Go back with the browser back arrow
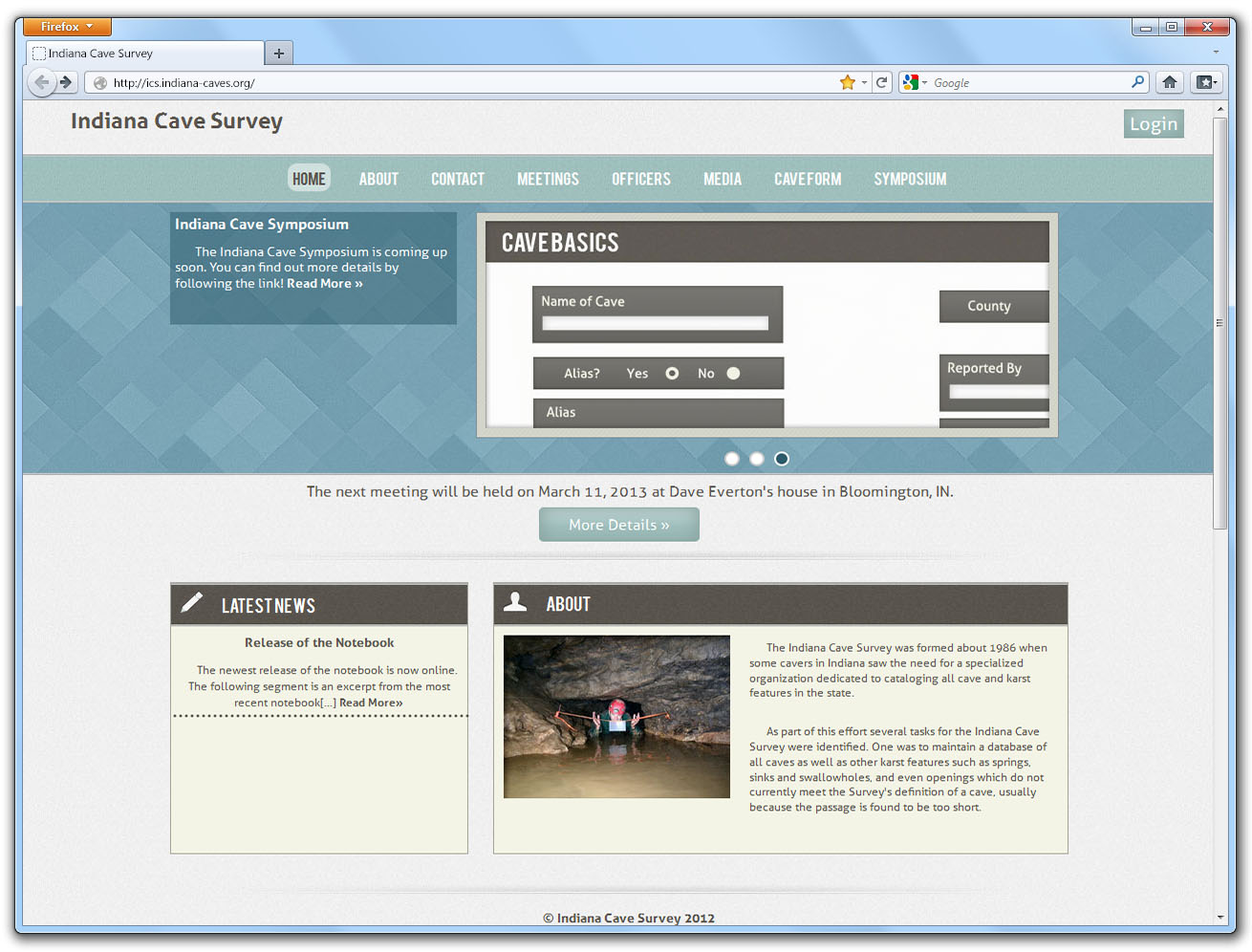 (41, 82)
